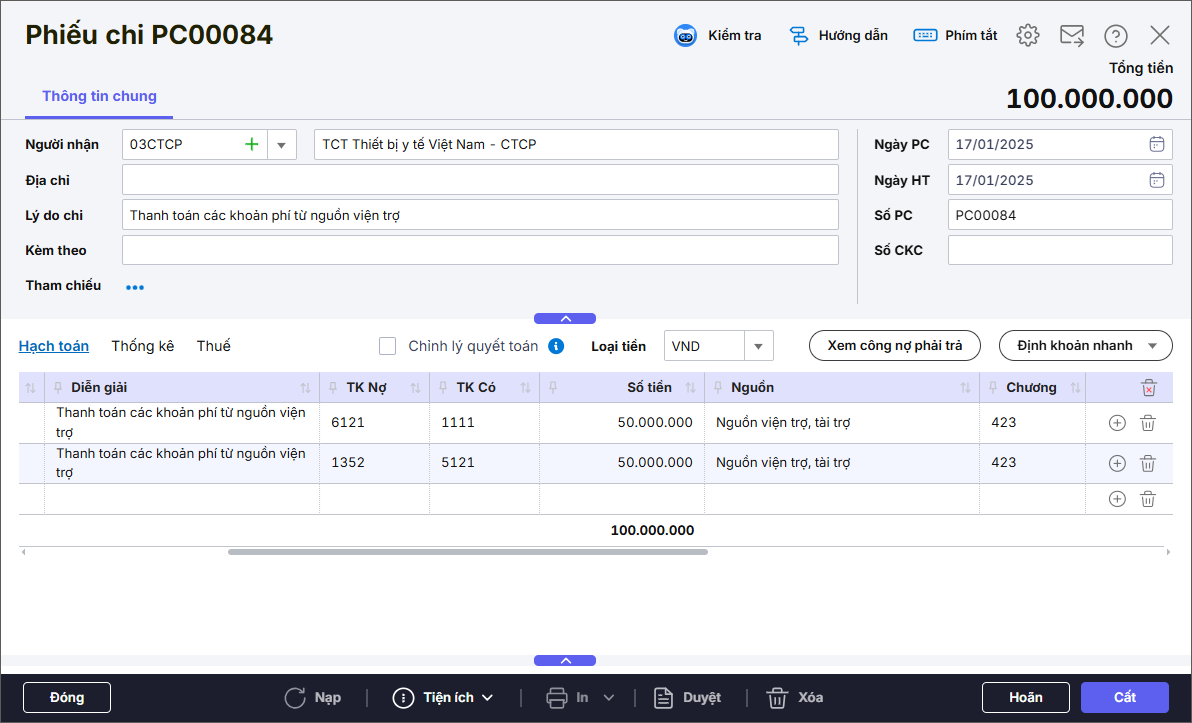Click the Lý do chi input field

(480, 215)
